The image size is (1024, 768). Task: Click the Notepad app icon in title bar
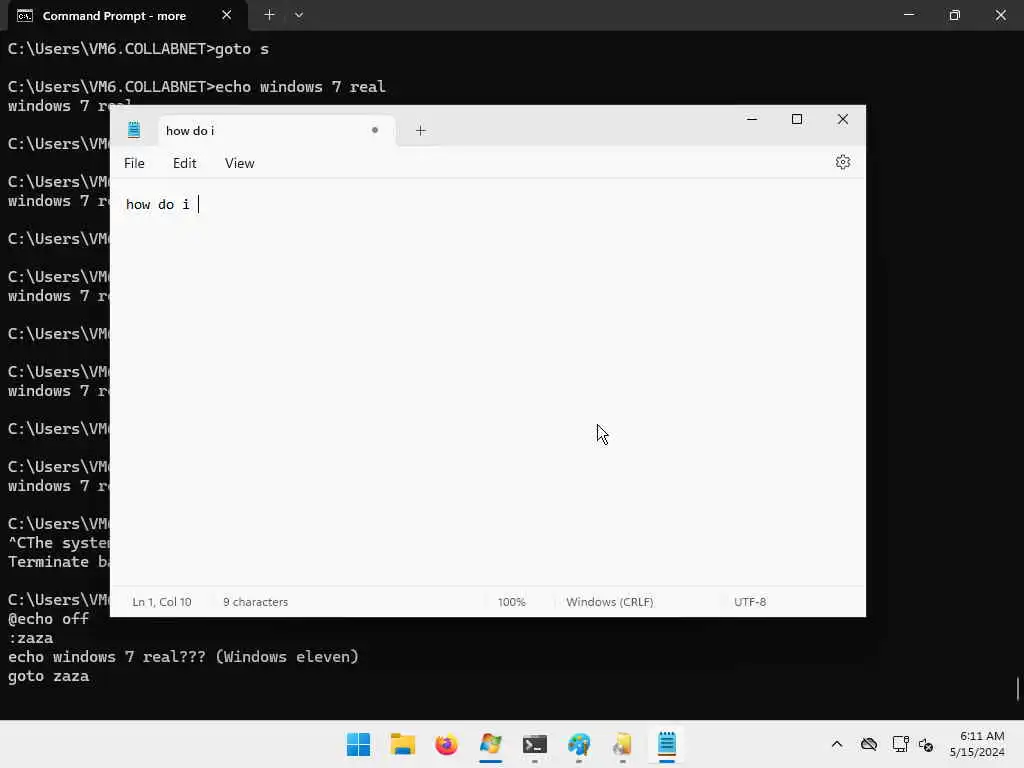[134, 130]
